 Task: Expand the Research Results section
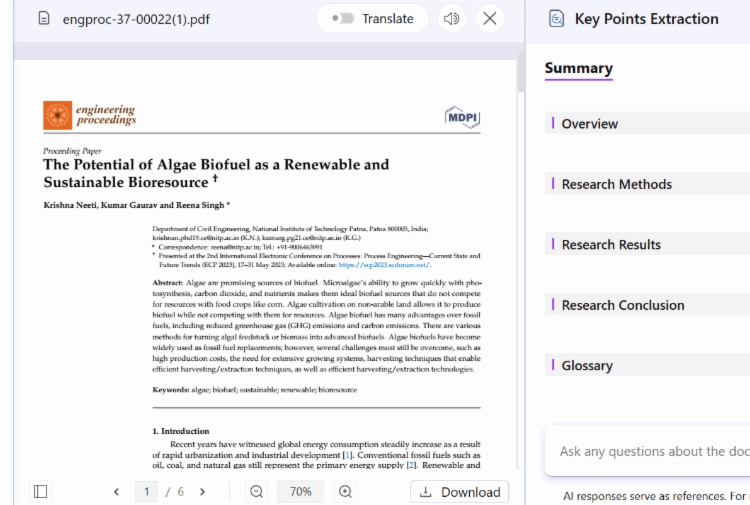click(611, 245)
